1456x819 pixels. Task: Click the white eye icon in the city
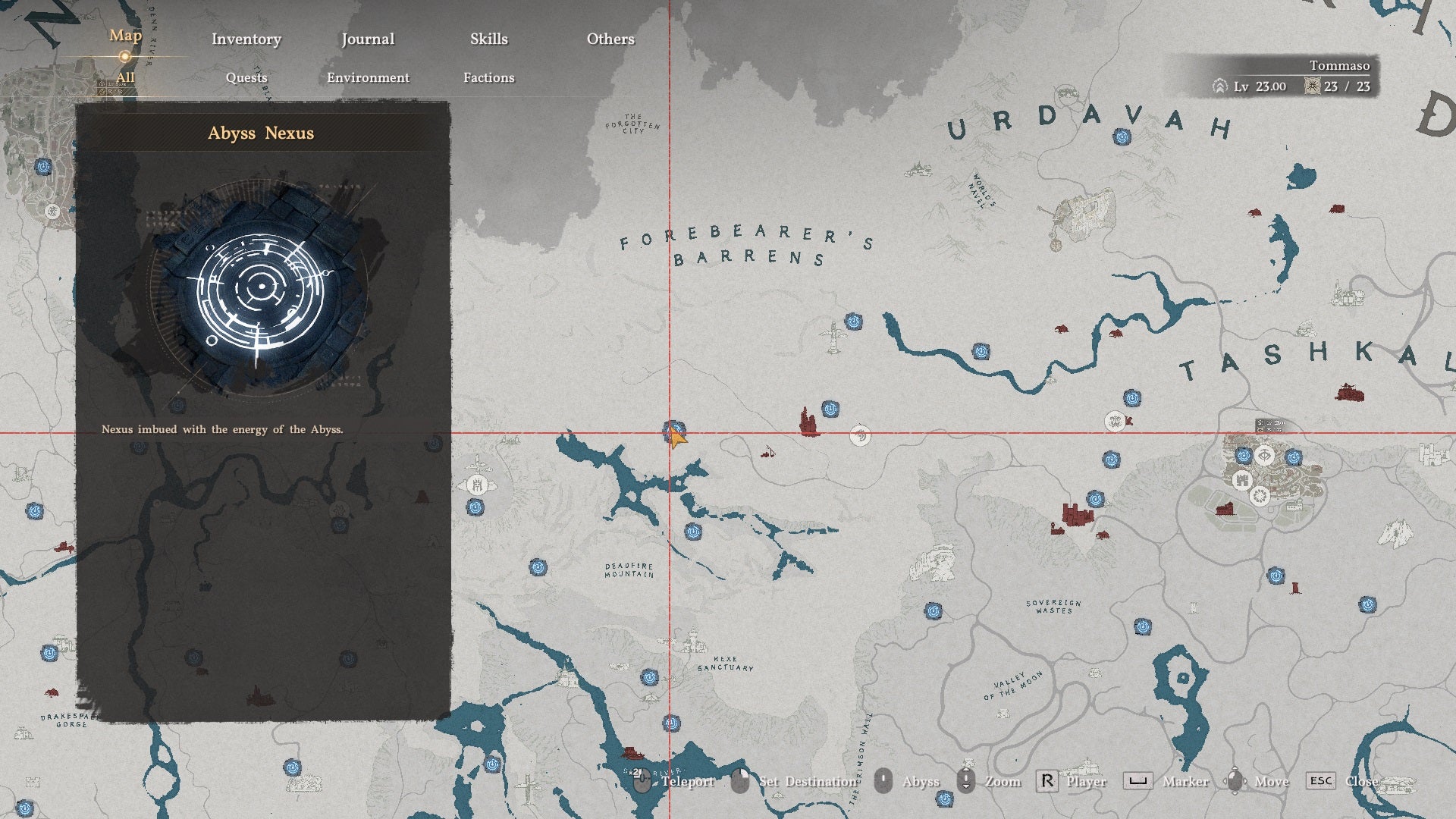click(1264, 455)
